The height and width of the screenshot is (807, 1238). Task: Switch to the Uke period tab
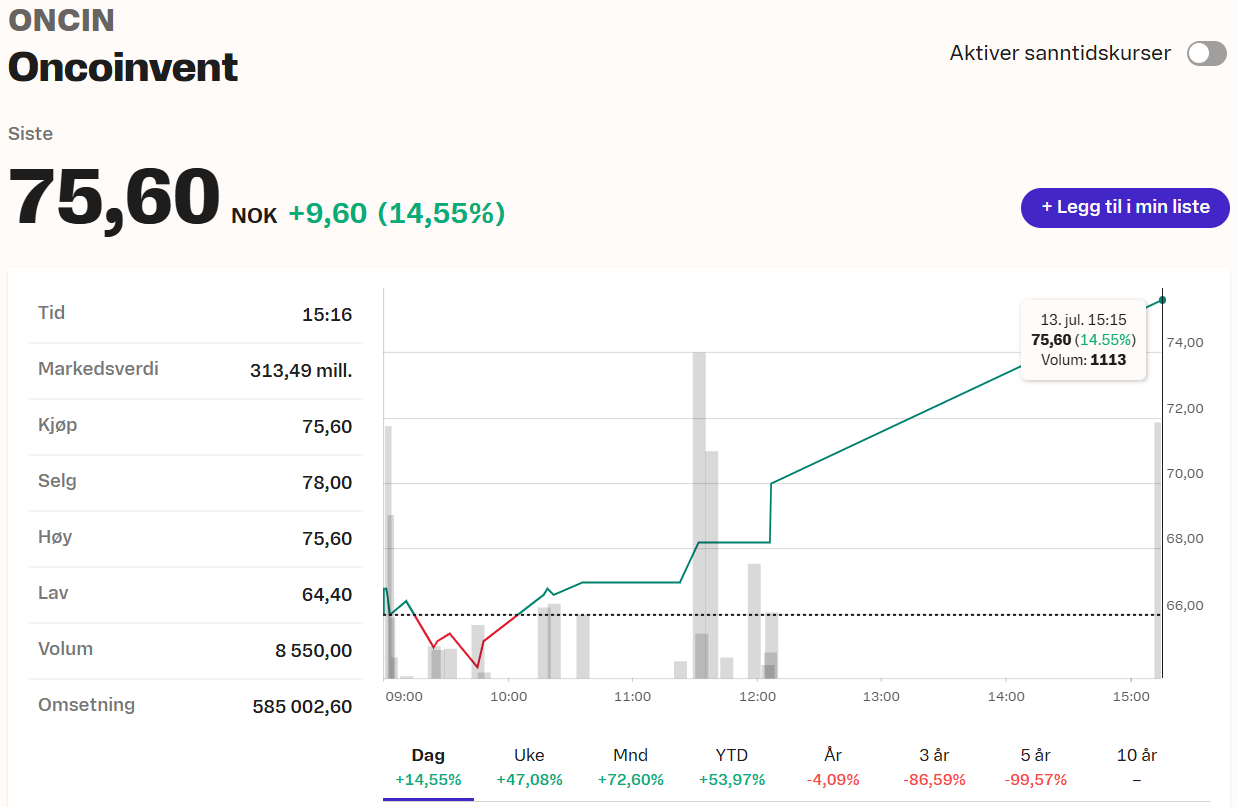click(x=529, y=768)
